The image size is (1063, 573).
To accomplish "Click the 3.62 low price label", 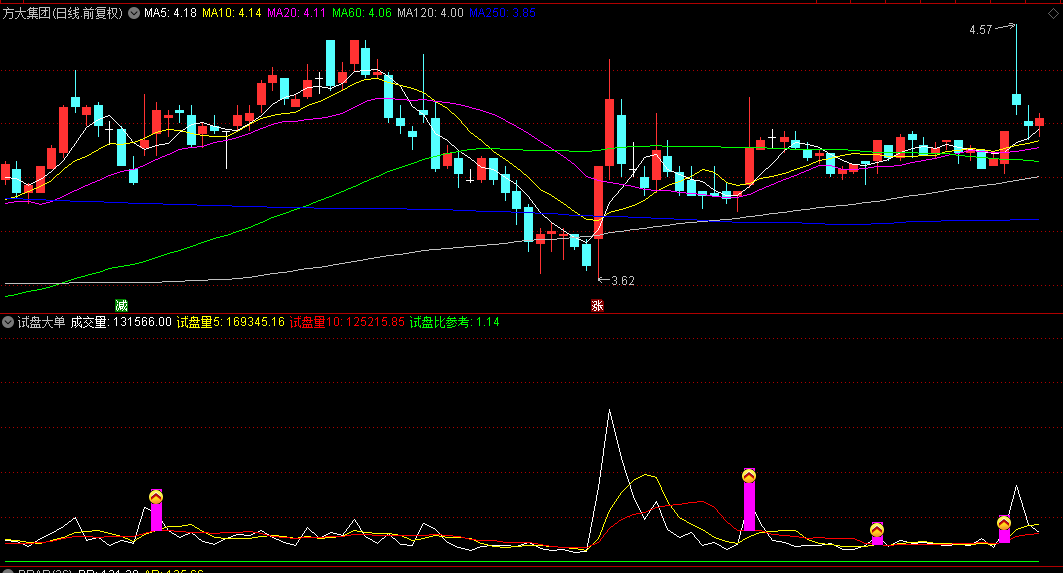I will point(623,281).
